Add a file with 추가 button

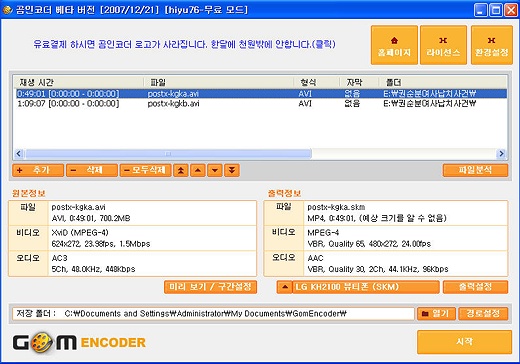(x=38, y=170)
